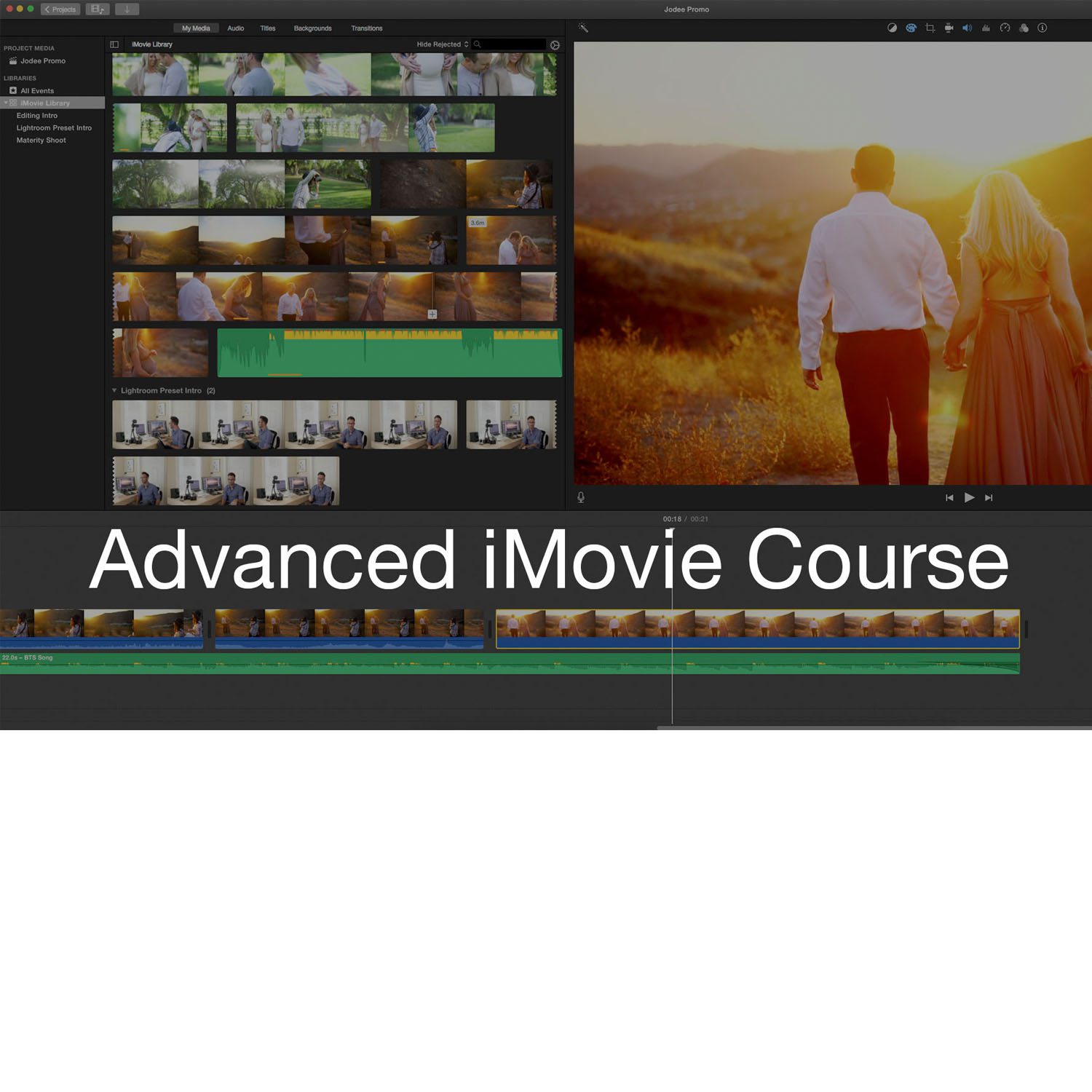Image resolution: width=1092 pixels, height=1092 pixels.
Task: Click the Import media down-arrow button
Action: pos(127,9)
